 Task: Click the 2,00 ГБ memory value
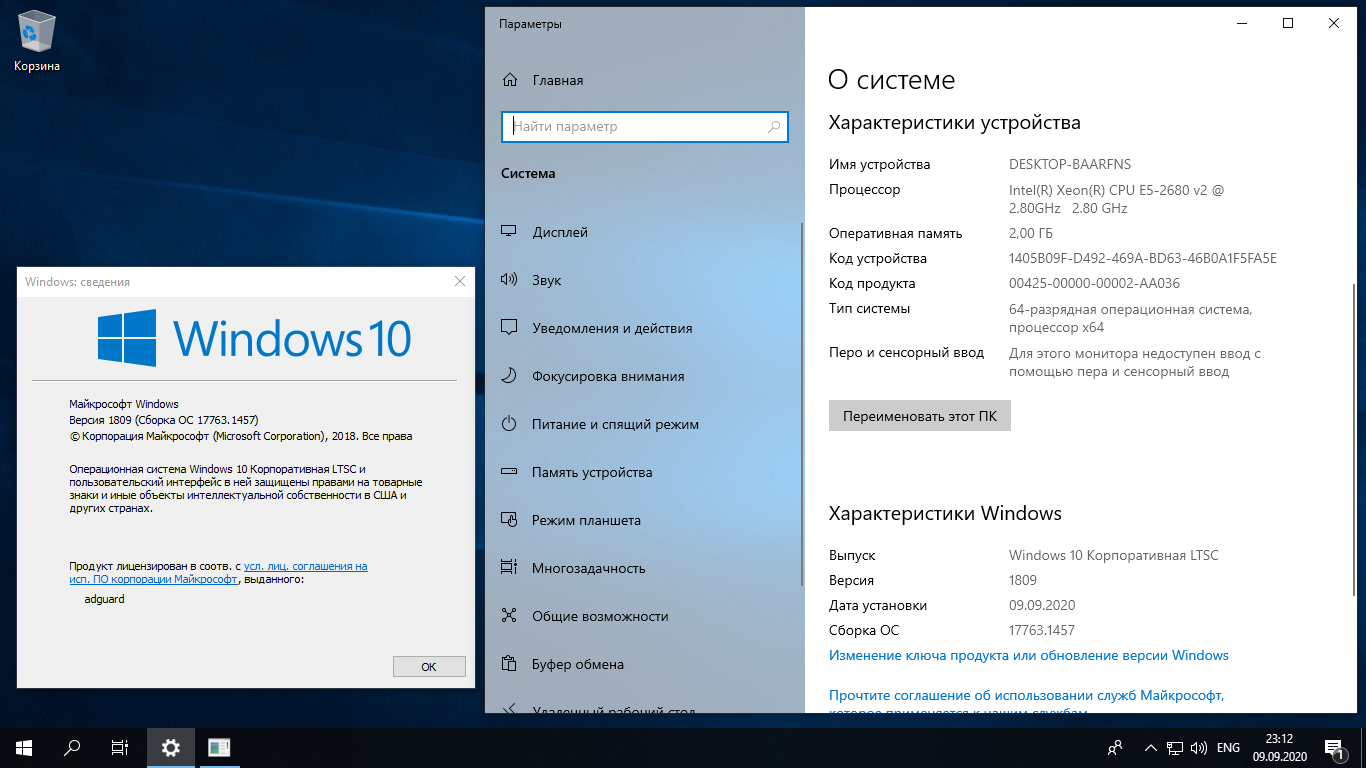pos(1031,233)
